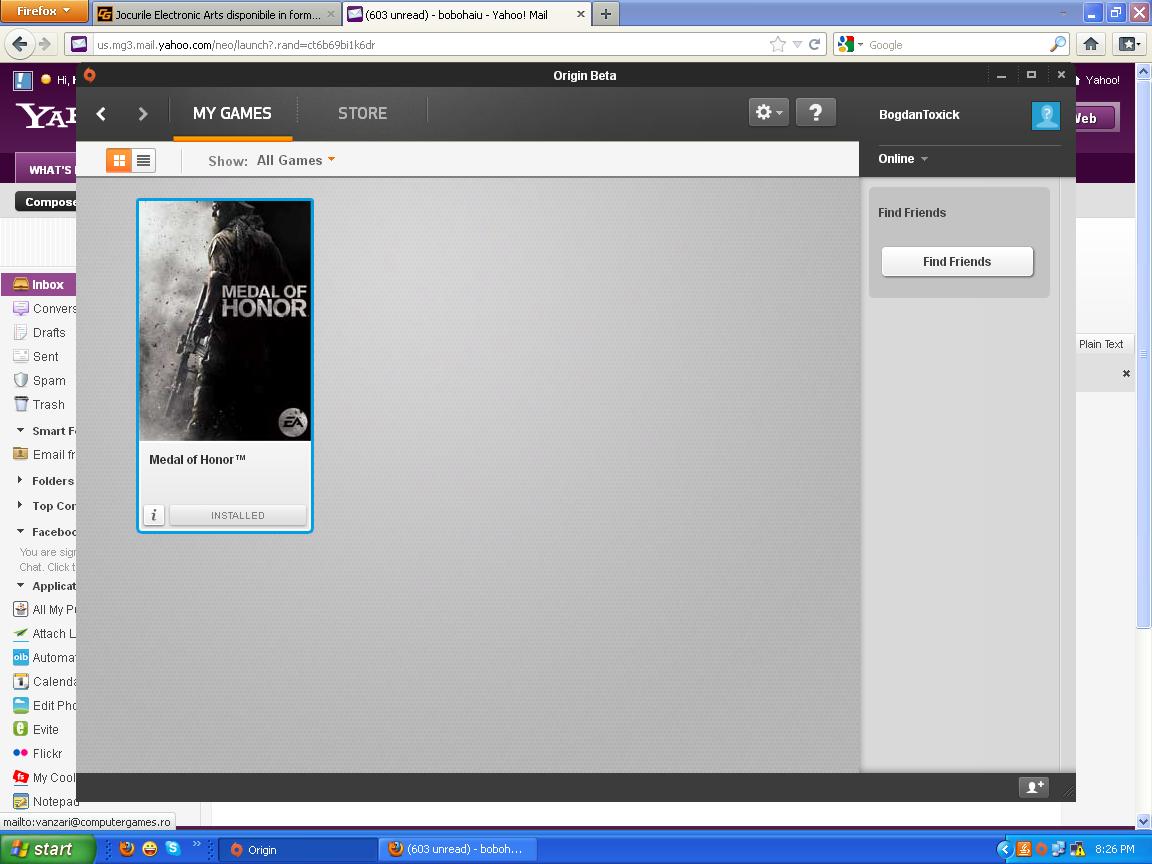Open a new Firefox tab

(605, 14)
